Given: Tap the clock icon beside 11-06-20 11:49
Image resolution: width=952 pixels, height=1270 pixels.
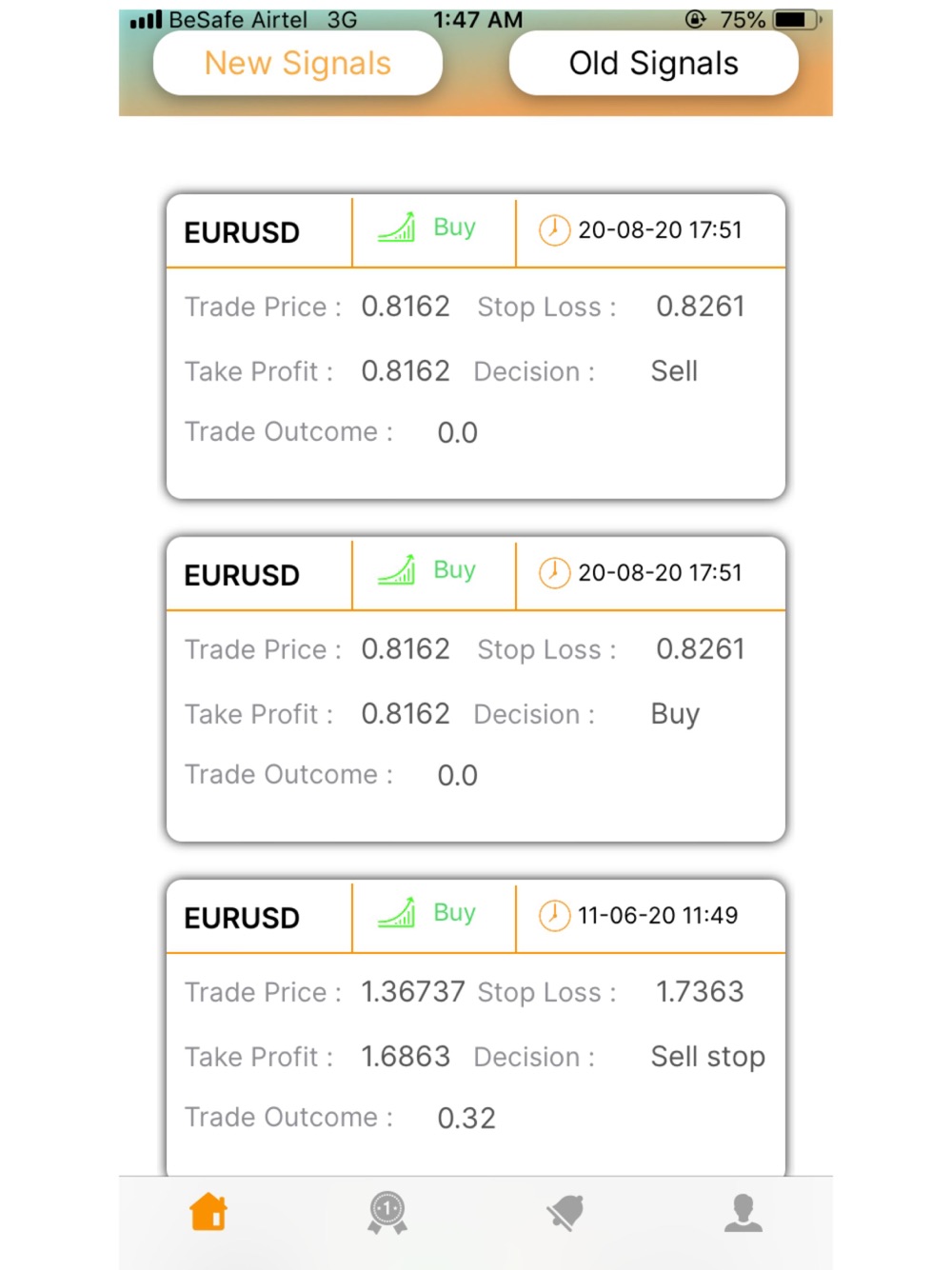Looking at the screenshot, I should click(x=554, y=916).
